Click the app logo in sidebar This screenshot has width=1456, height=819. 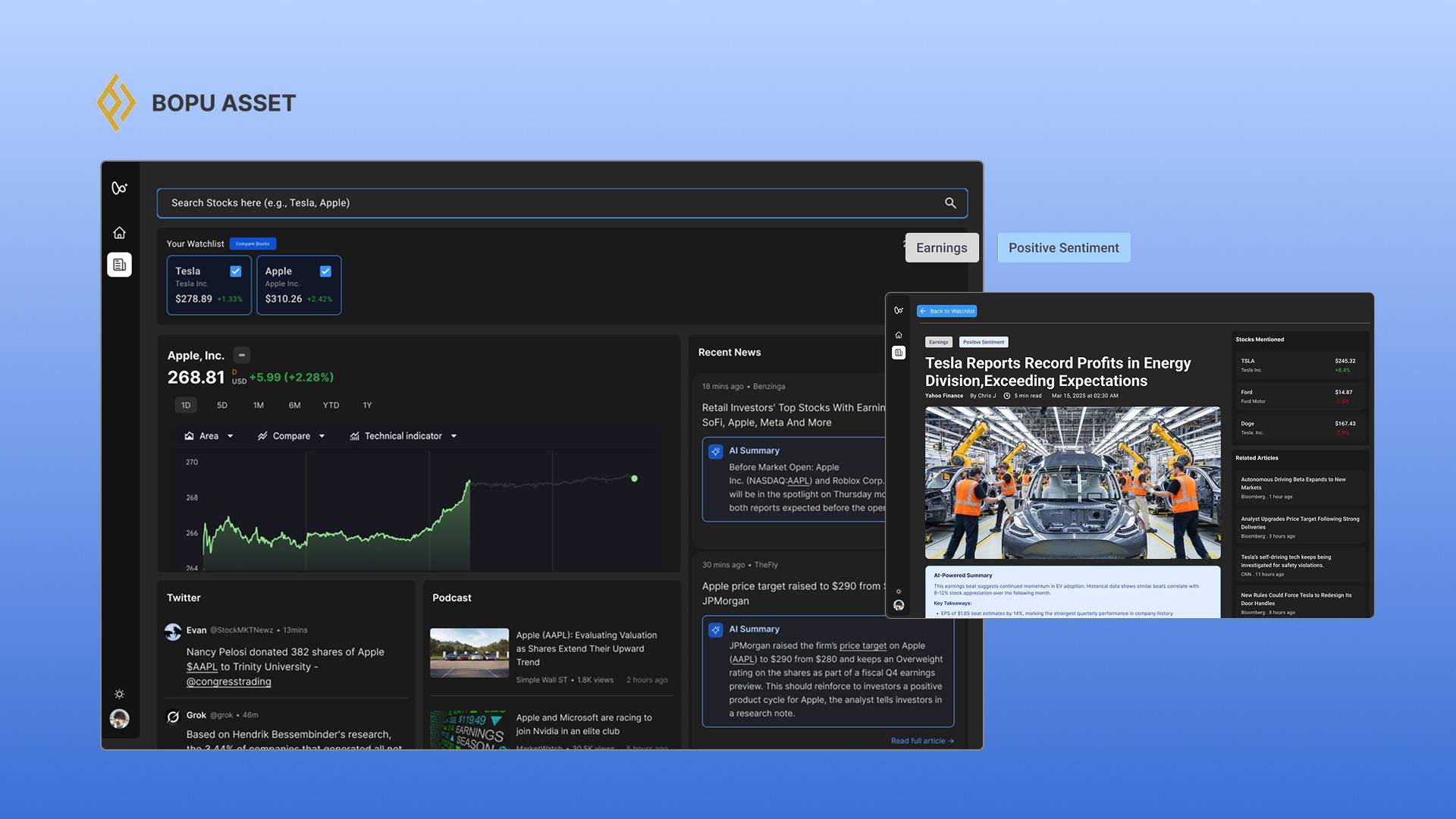click(x=119, y=188)
